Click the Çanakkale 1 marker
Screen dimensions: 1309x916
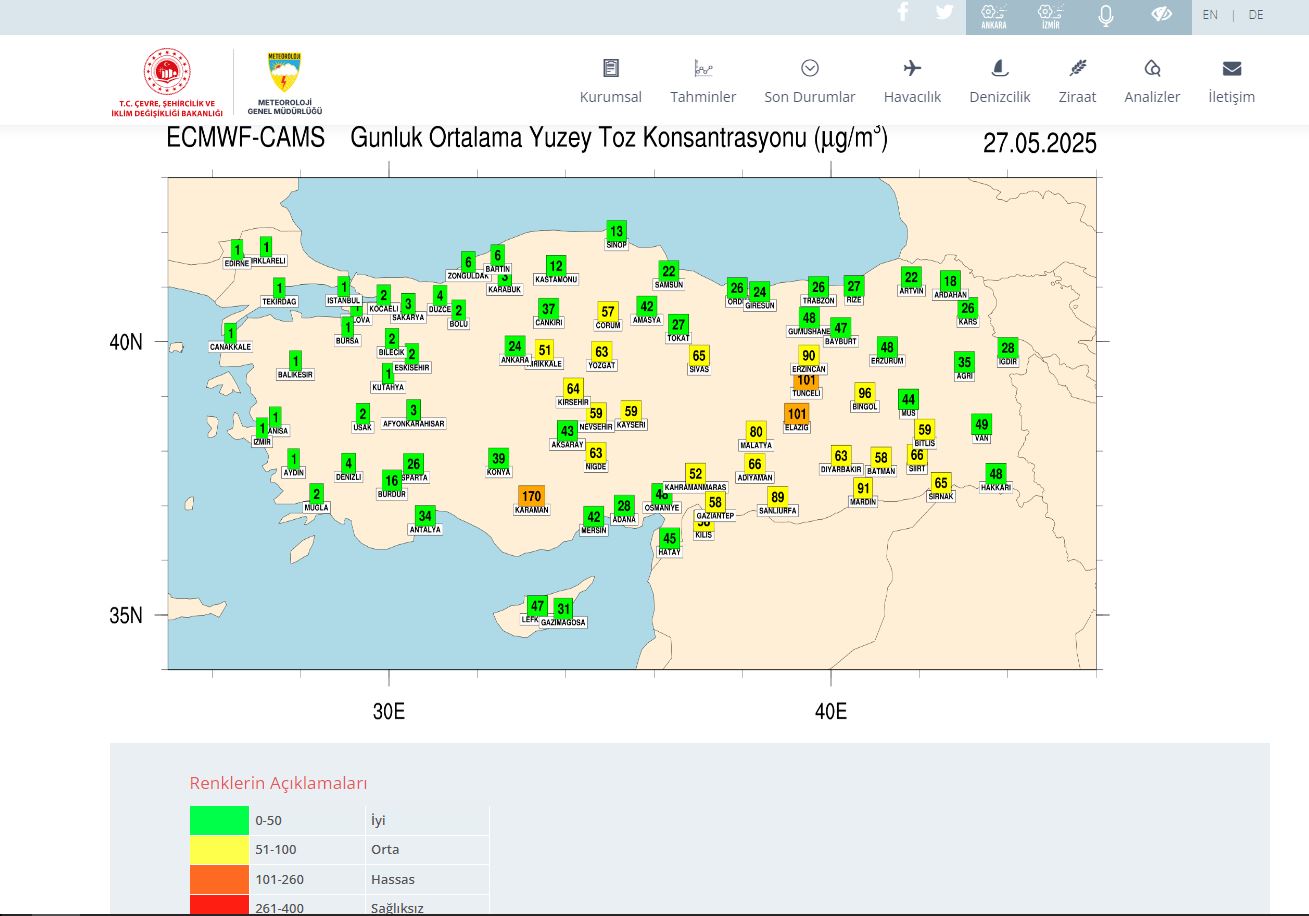click(231, 334)
